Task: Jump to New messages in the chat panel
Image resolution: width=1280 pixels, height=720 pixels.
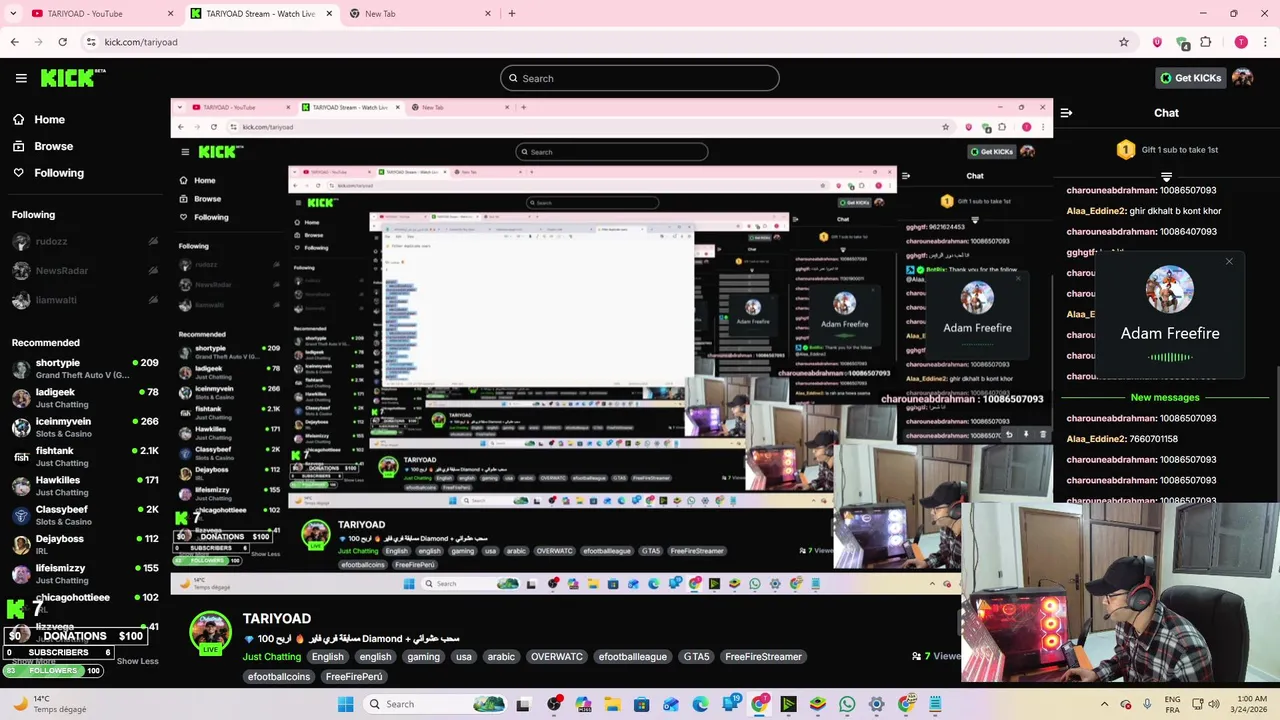Action: [1165, 397]
